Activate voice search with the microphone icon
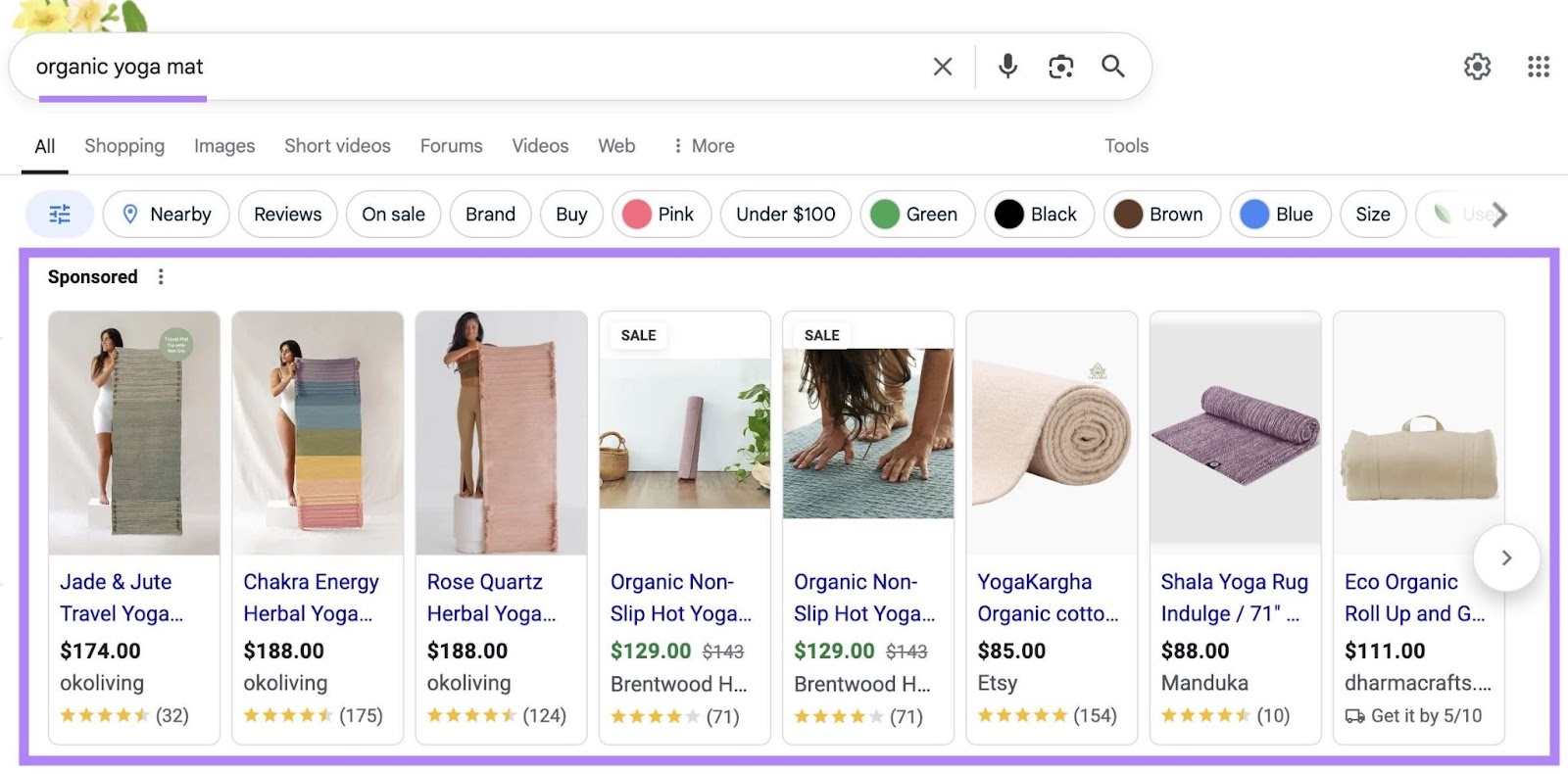The width and height of the screenshot is (1568, 774). pos(1006,66)
